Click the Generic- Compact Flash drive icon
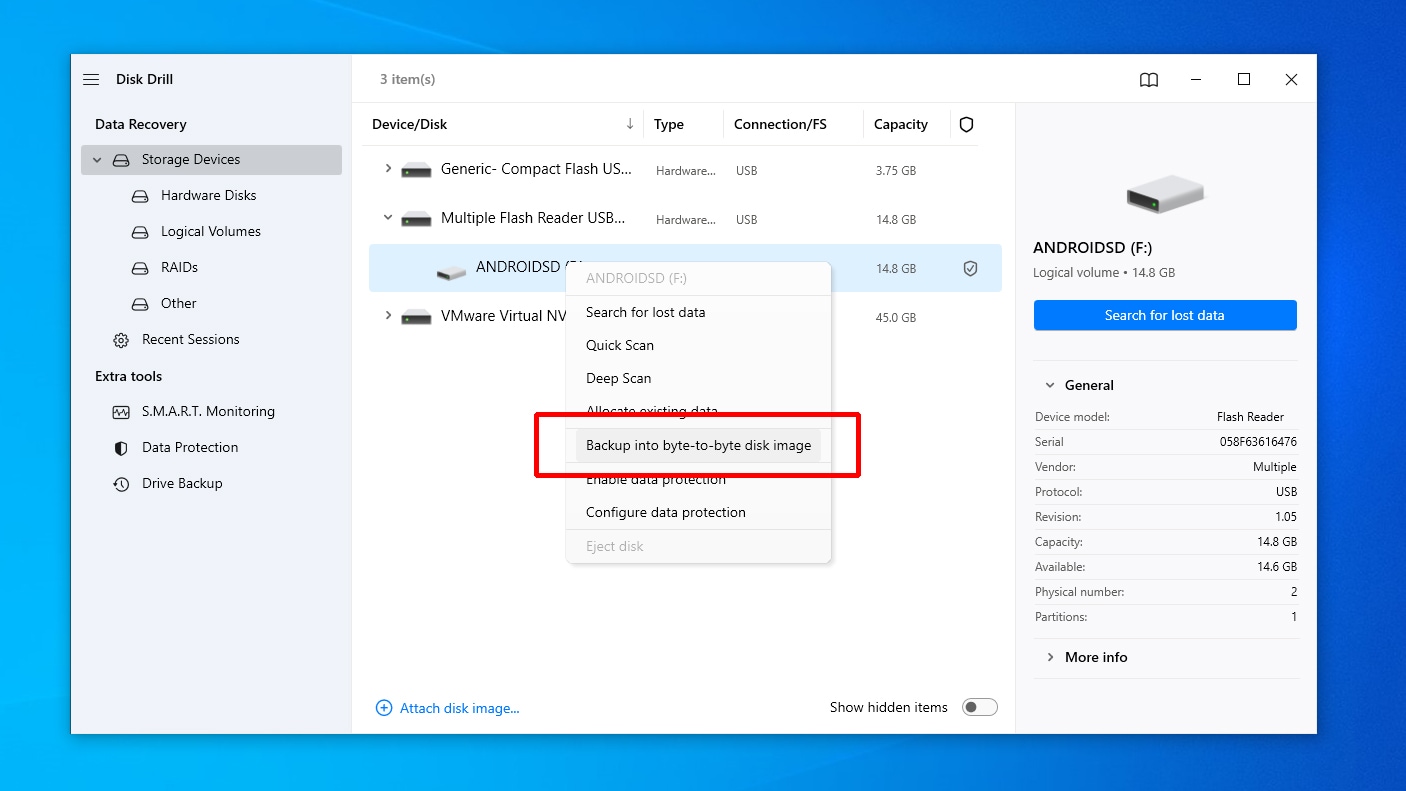 416,171
